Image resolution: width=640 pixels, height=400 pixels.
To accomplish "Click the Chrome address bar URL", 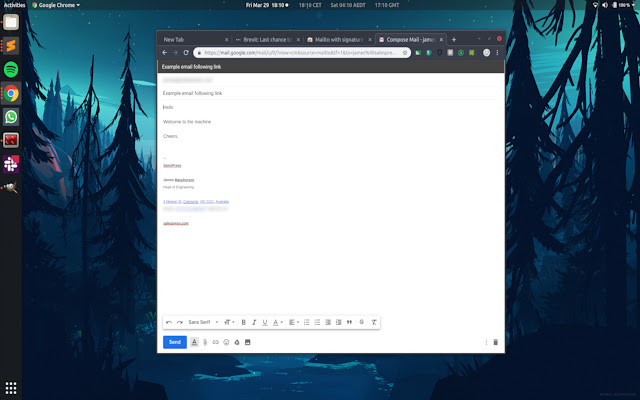I will click(300, 53).
